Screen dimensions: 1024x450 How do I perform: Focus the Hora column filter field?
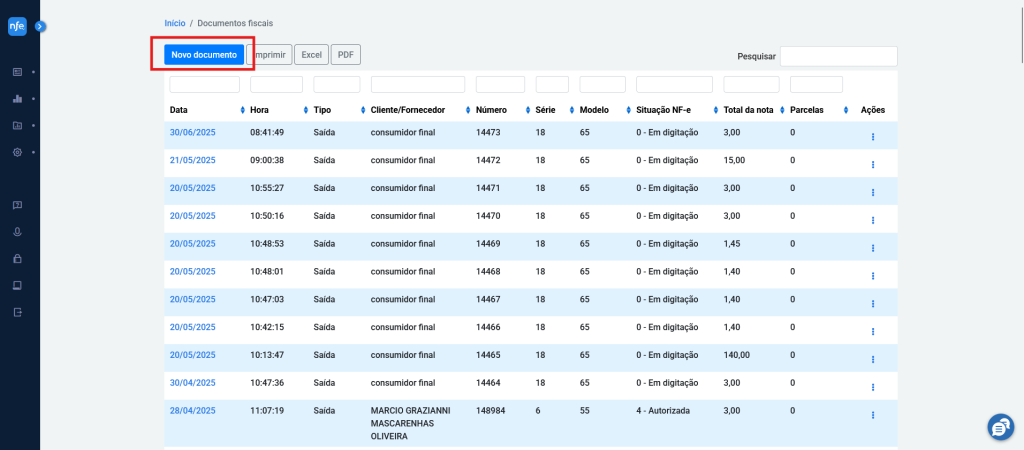point(276,84)
